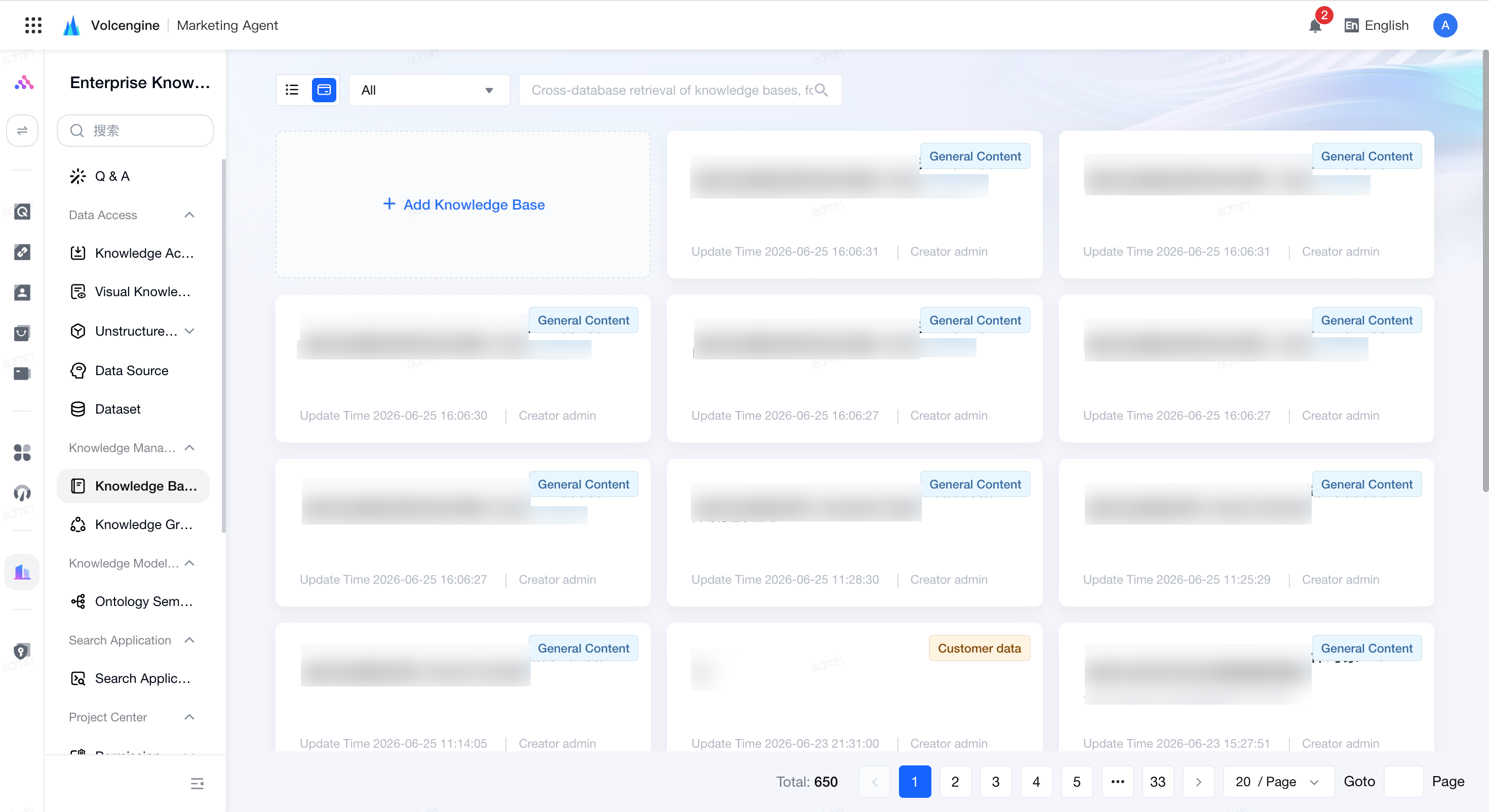1489x812 pixels.
Task: Open the app launcher grid icon
Action: click(33, 25)
